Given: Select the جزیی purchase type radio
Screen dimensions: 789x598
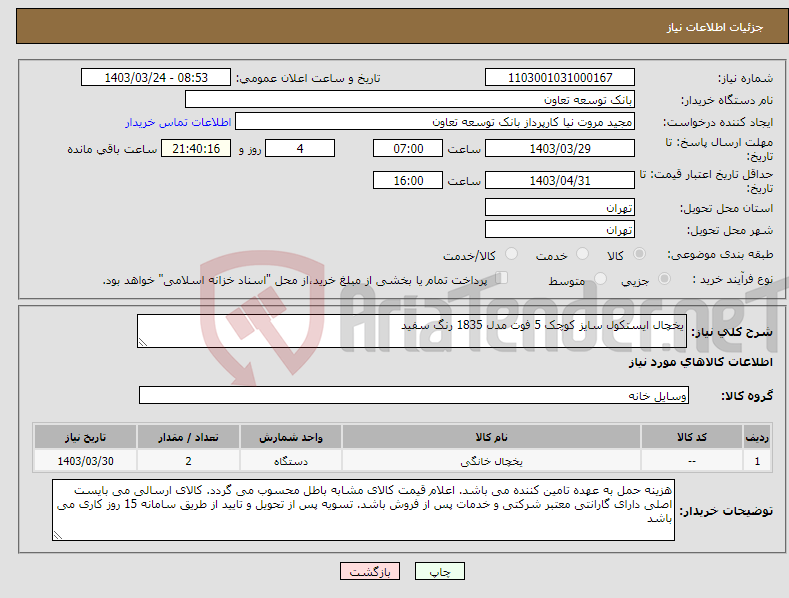Looking at the screenshot, I should tap(664, 278).
